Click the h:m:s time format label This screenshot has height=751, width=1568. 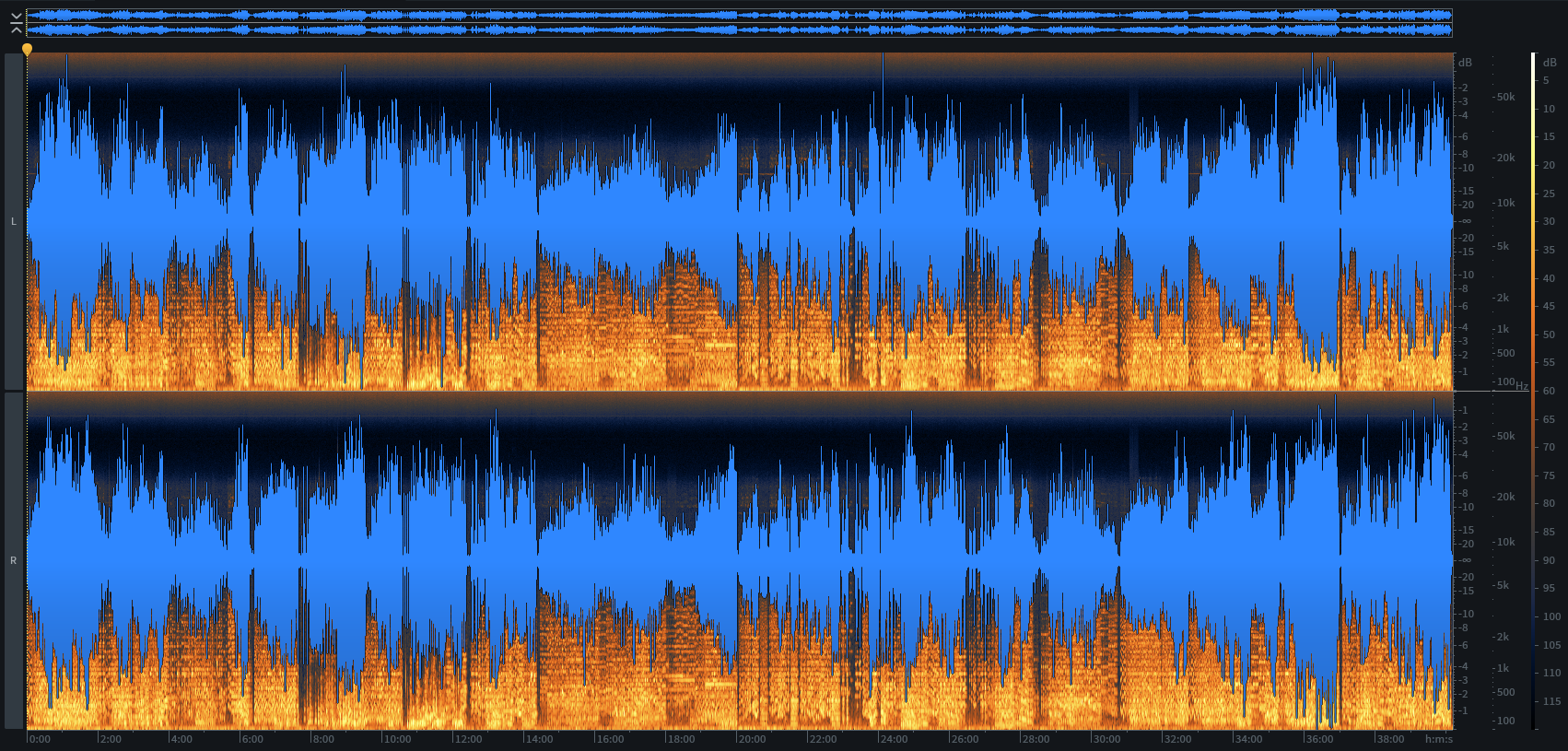coord(1438,739)
